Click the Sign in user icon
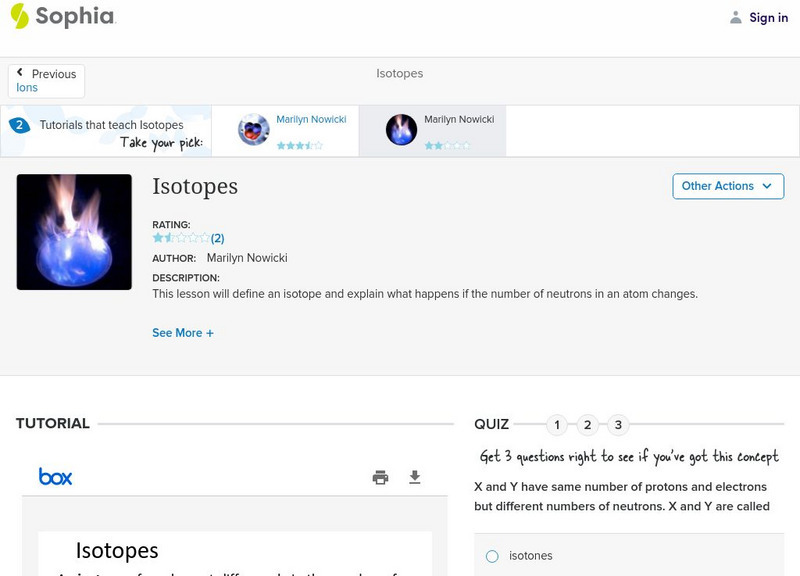800x576 pixels. [x=736, y=17]
